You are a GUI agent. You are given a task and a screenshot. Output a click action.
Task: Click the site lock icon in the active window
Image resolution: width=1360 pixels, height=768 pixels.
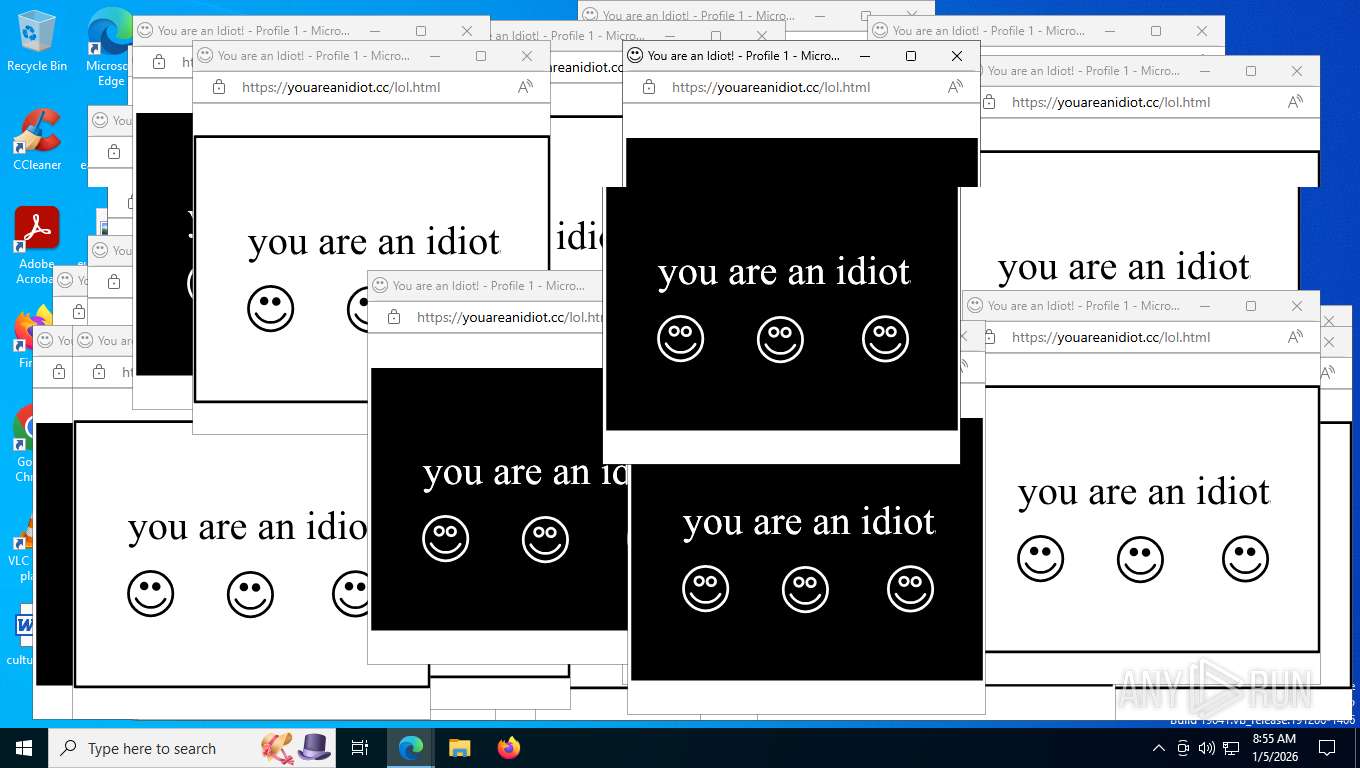tap(649, 87)
